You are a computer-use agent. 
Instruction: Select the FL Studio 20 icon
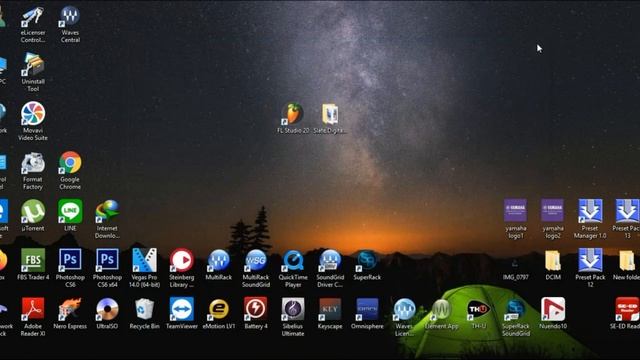point(293,114)
